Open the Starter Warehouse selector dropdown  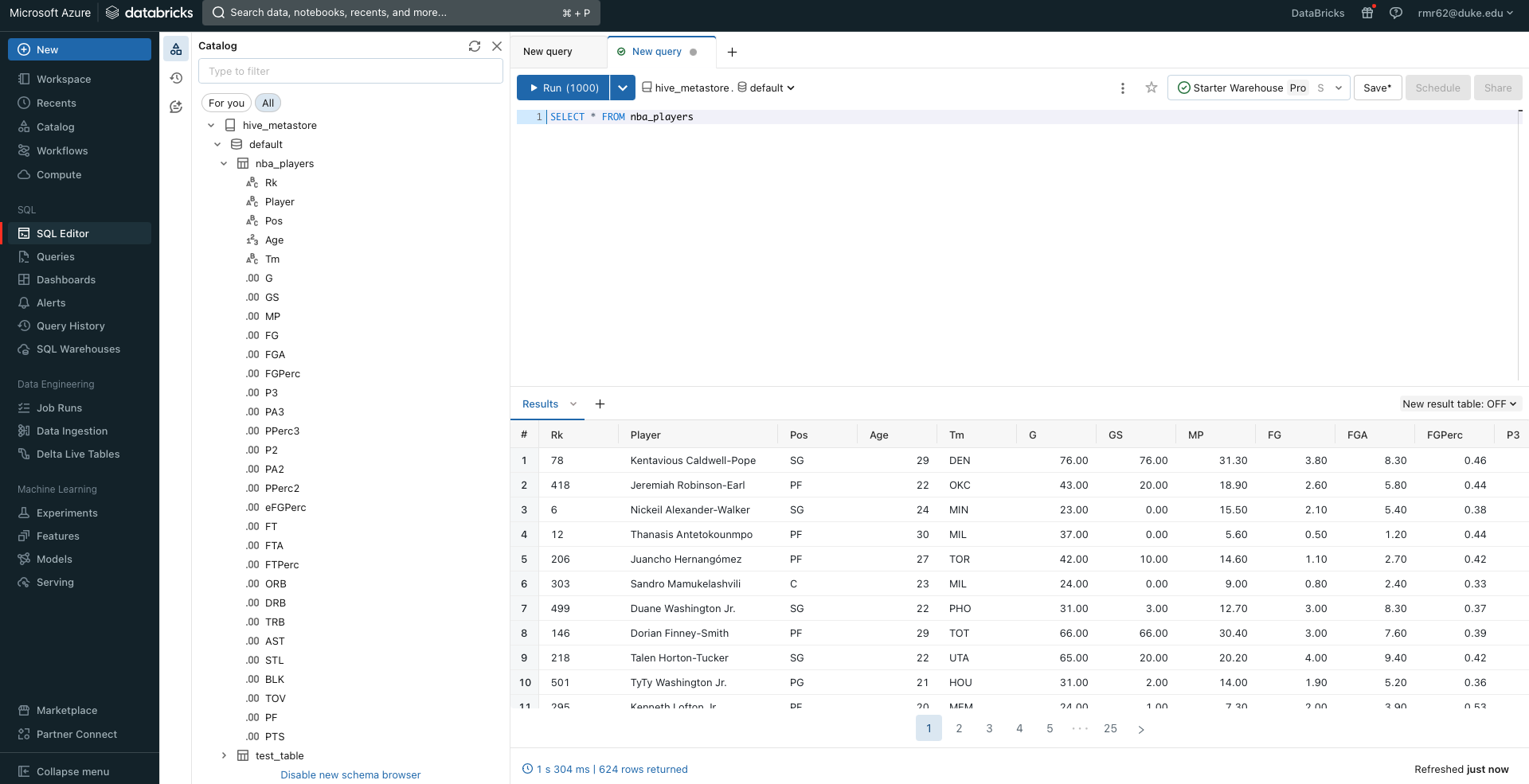(1338, 88)
